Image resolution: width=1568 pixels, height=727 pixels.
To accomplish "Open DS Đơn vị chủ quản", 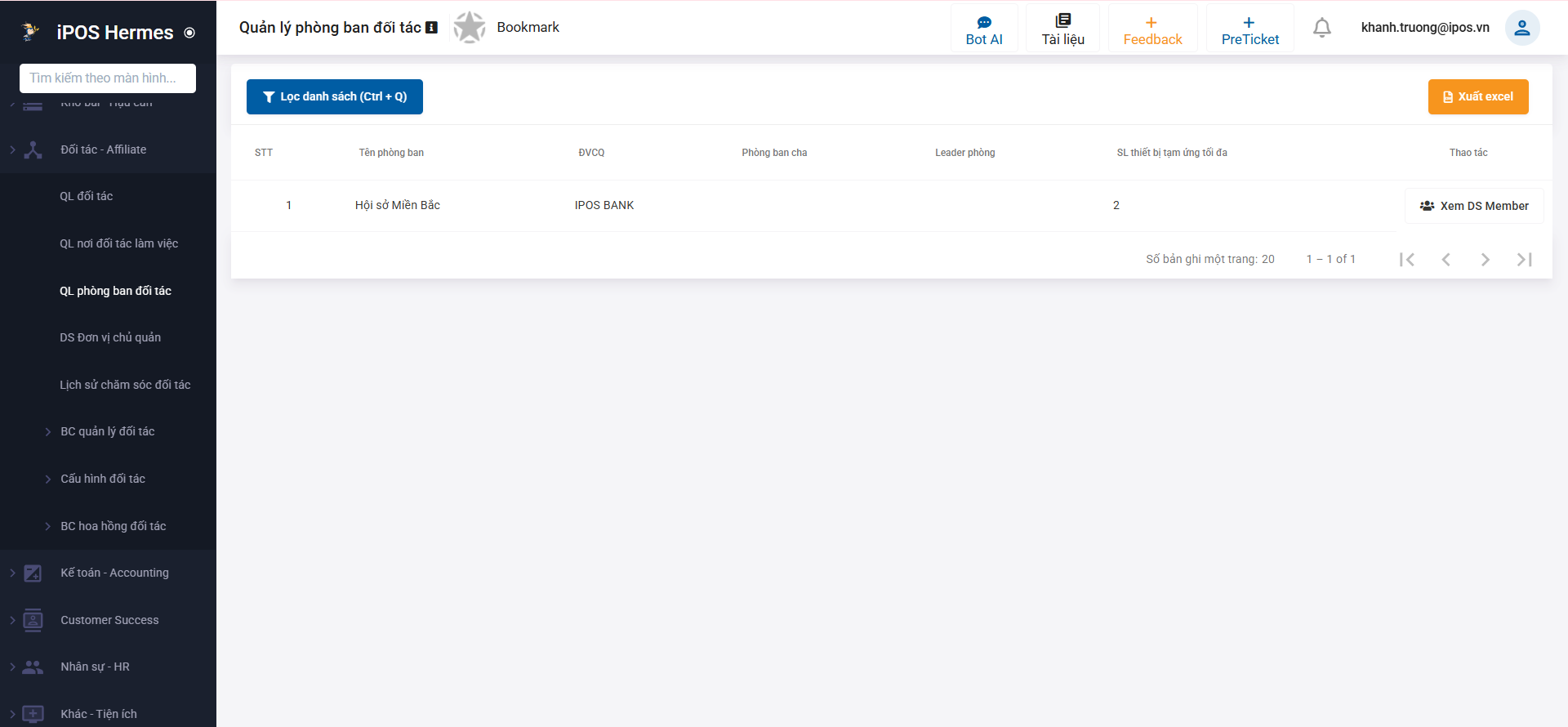I will coord(110,337).
